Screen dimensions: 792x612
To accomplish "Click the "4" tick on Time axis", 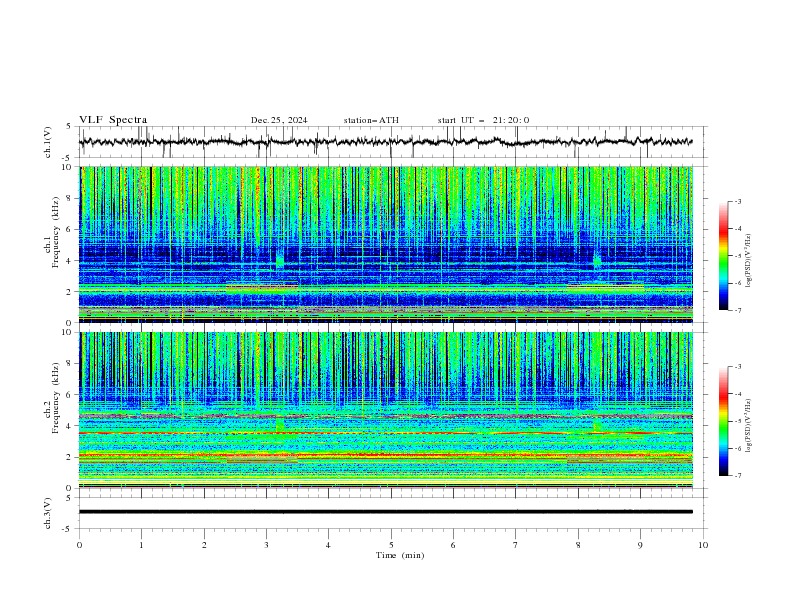I will 328,545.
